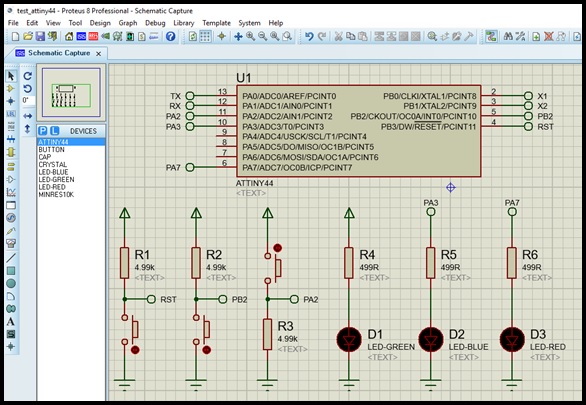Select the 2D text 'A' tool
Image resolution: width=586 pixels, height=405 pixels.
(x=11, y=321)
